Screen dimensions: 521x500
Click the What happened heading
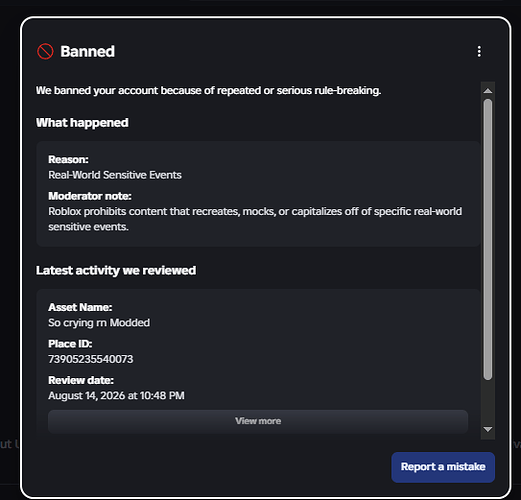tap(82, 123)
